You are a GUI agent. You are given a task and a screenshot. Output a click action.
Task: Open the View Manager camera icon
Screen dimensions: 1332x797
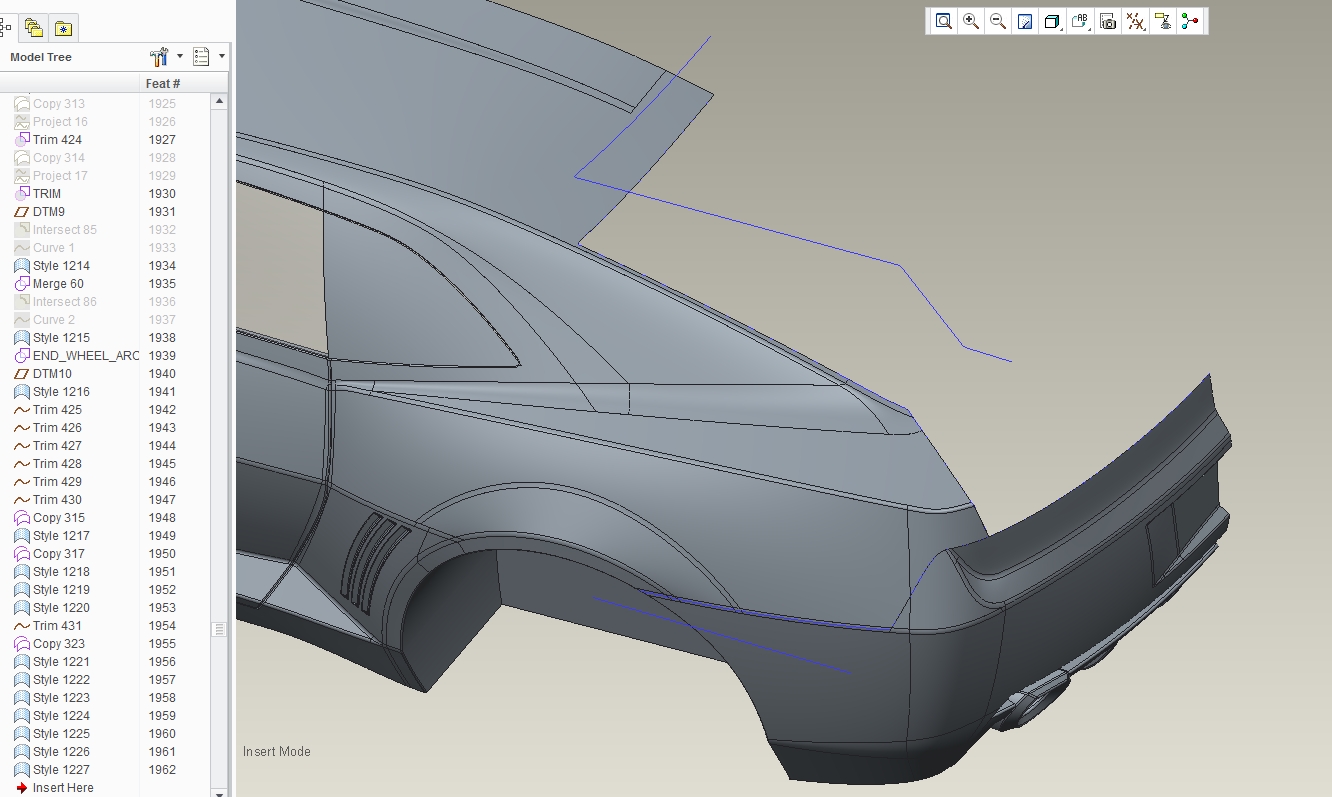click(1107, 21)
